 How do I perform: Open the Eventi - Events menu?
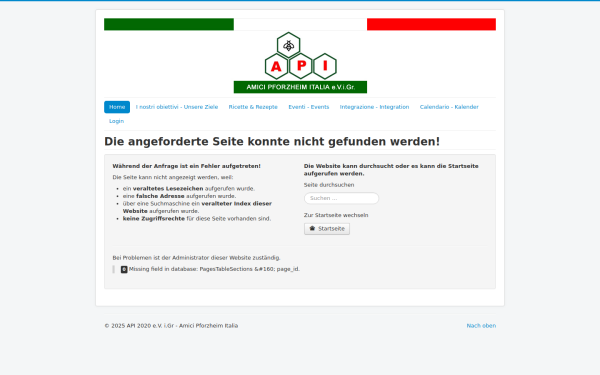tap(309, 107)
